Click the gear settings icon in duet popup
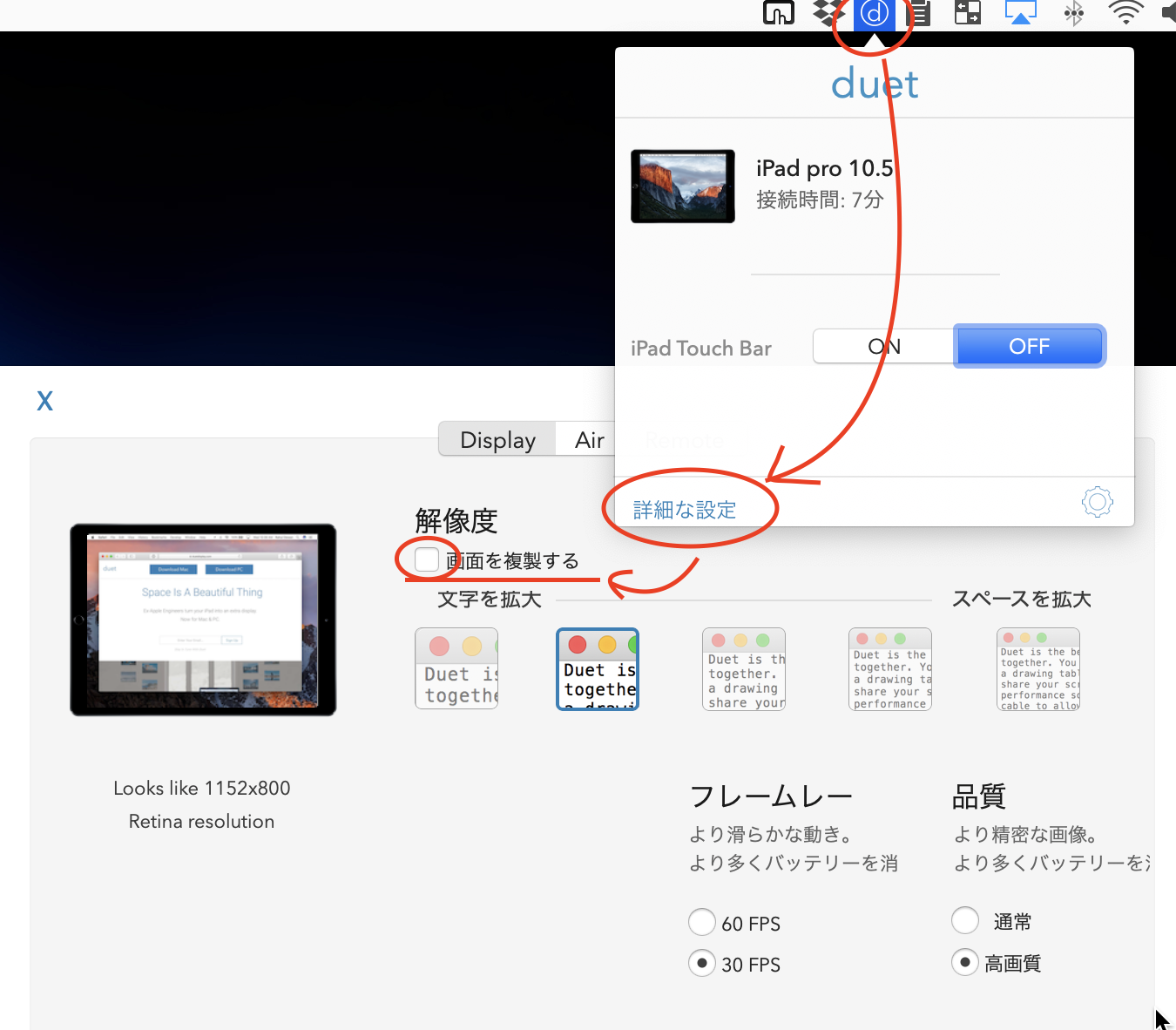The height and width of the screenshot is (1030, 1176). (x=1097, y=502)
